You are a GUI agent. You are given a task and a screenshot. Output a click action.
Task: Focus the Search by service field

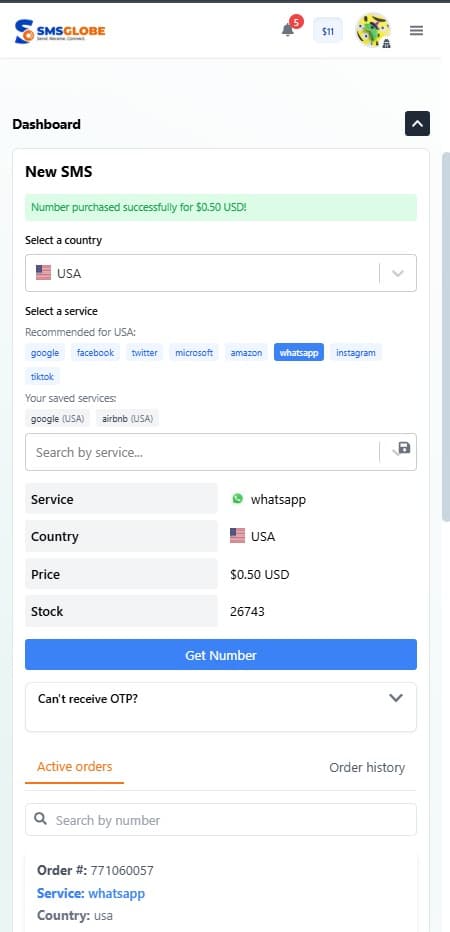click(x=202, y=452)
